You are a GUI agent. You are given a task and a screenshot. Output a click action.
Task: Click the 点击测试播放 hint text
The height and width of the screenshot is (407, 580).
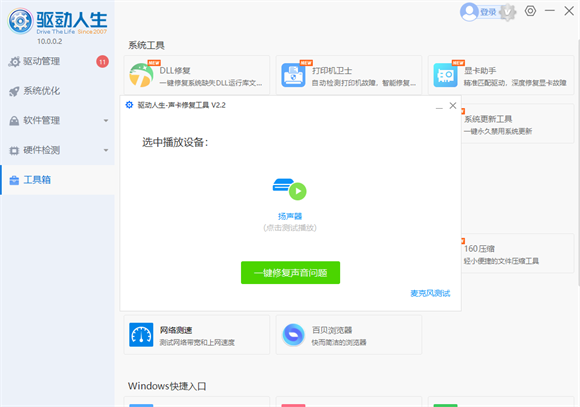[290, 228]
